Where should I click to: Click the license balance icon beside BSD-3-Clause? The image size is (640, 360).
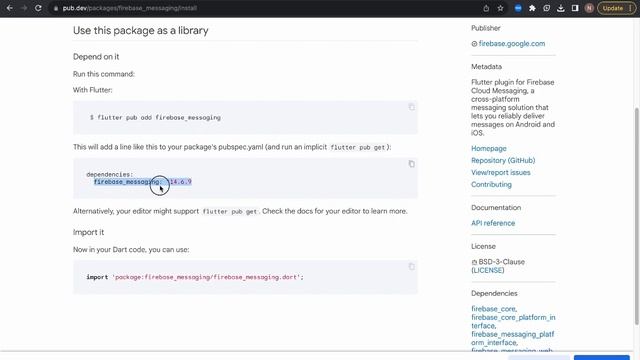click(474, 262)
